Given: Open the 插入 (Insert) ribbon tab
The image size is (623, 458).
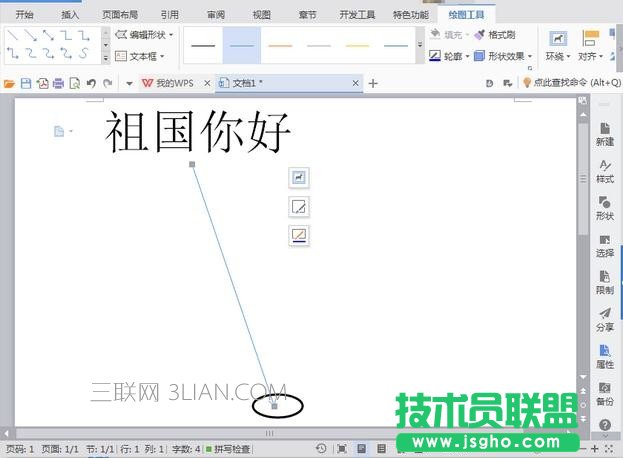Looking at the screenshot, I should pos(70,15).
